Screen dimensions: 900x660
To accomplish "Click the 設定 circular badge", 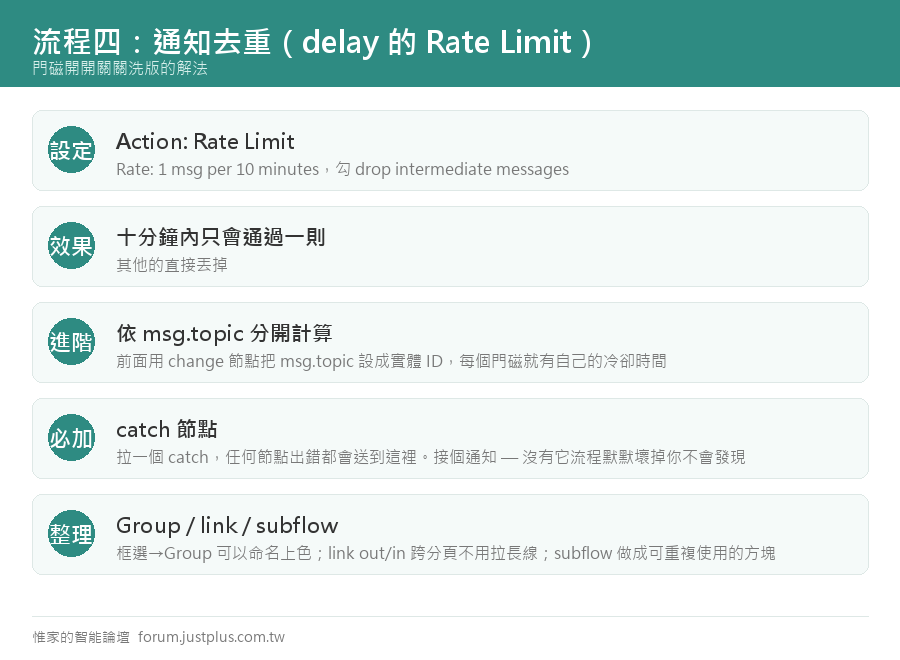I will [x=71, y=150].
